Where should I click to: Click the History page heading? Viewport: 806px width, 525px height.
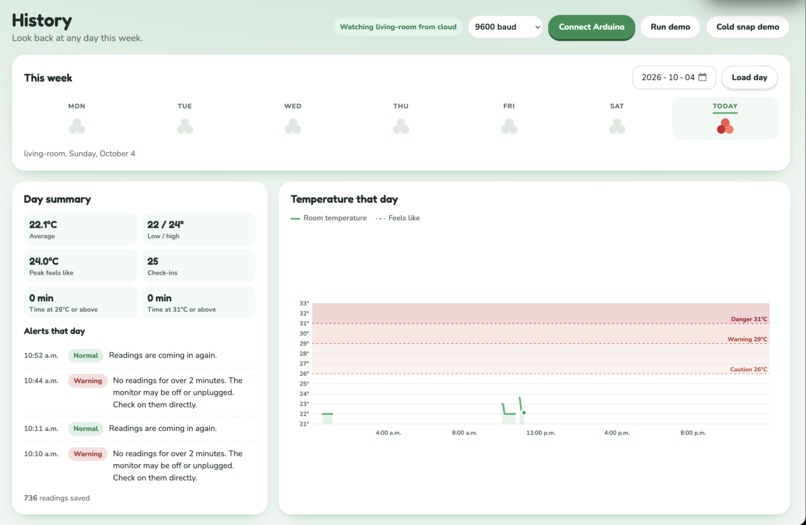42,21
